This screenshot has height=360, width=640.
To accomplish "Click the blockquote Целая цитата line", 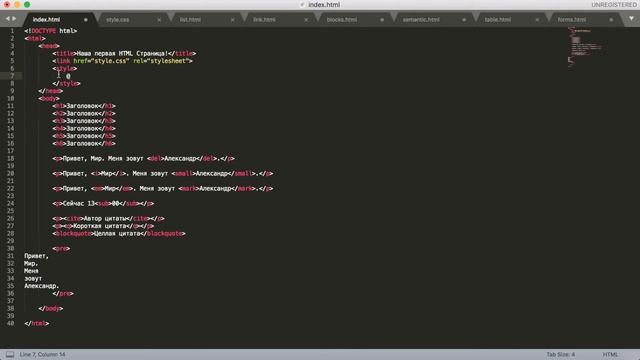I will coord(119,233).
